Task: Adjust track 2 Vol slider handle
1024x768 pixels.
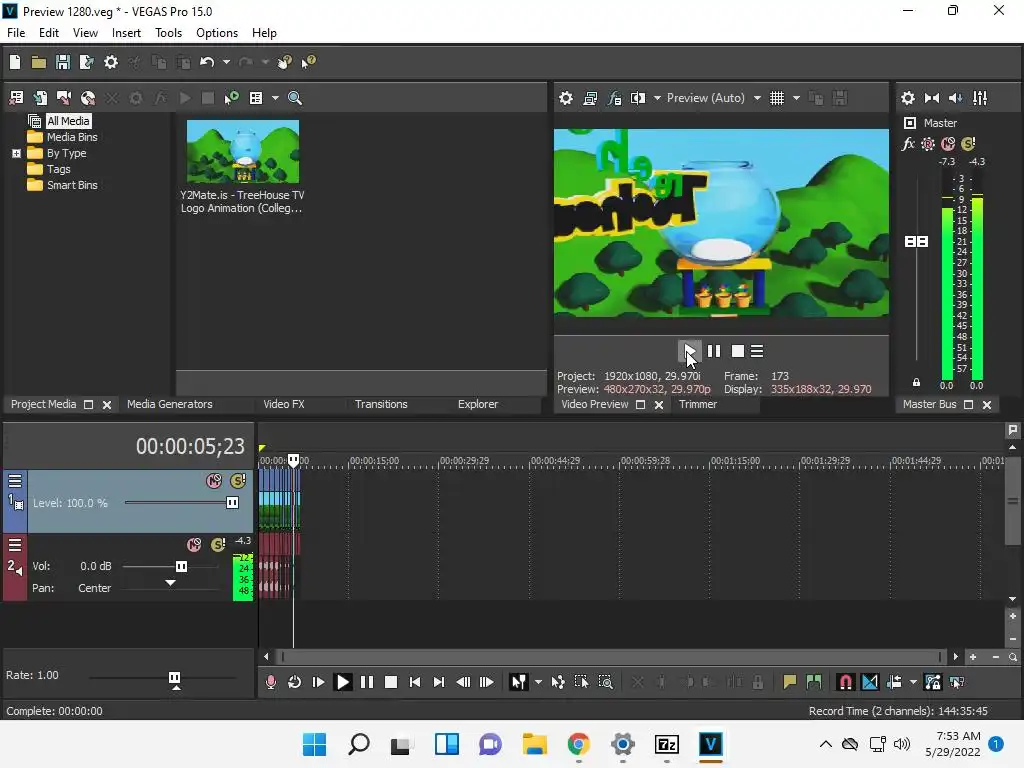Action: [x=182, y=566]
